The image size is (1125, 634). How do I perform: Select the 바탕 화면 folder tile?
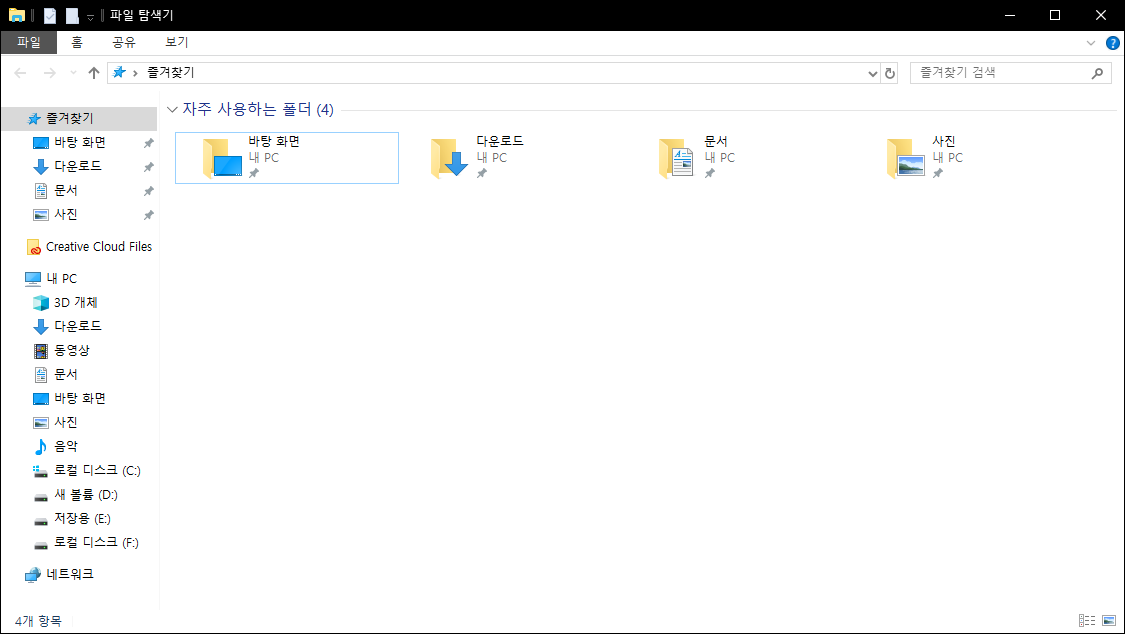pos(287,158)
